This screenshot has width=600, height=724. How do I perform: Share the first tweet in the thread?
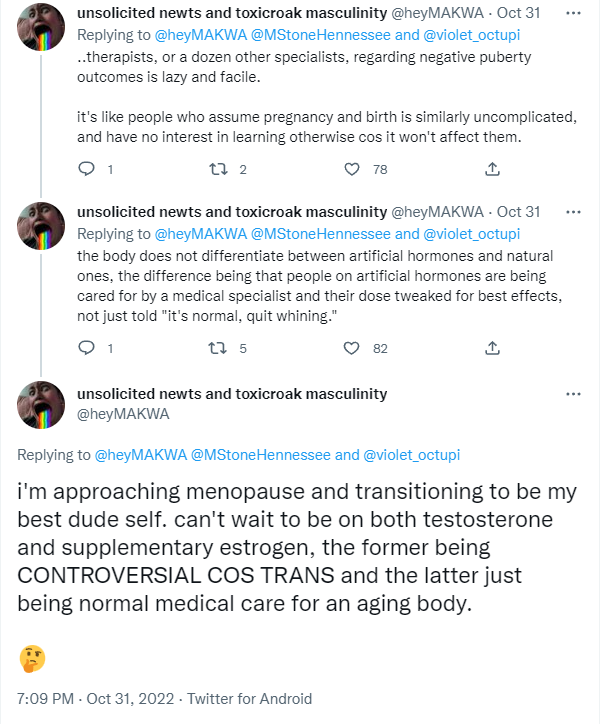click(492, 169)
